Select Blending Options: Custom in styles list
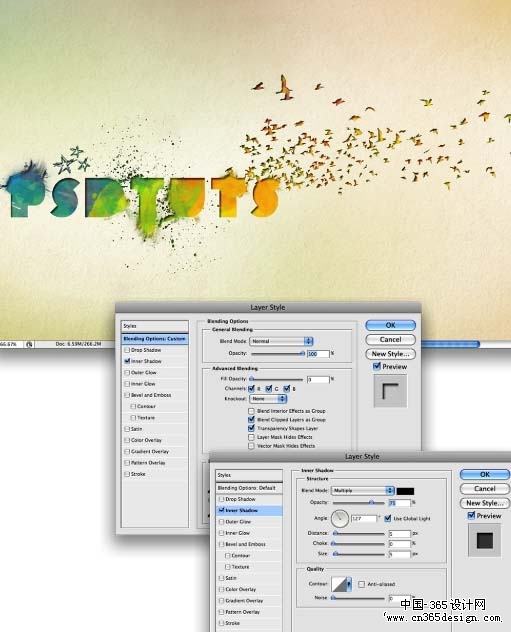The image size is (511, 632). 154,339
